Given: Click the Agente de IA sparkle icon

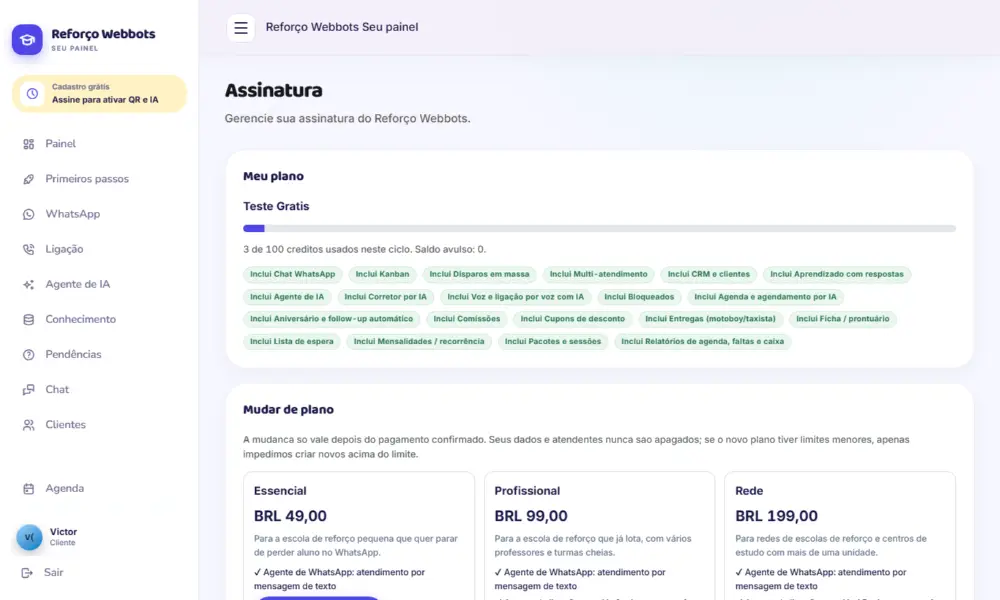Looking at the screenshot, I should click(x=29, y=284).
